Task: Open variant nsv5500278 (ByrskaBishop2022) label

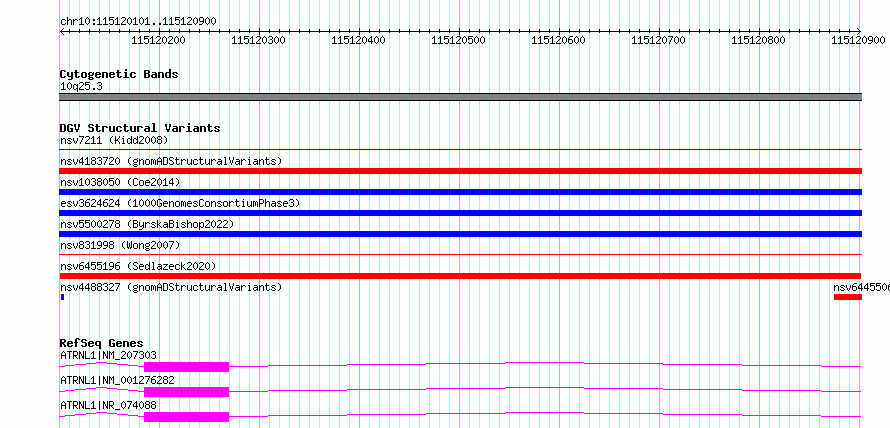Action: pyautogui.click(x=147, y=224)
